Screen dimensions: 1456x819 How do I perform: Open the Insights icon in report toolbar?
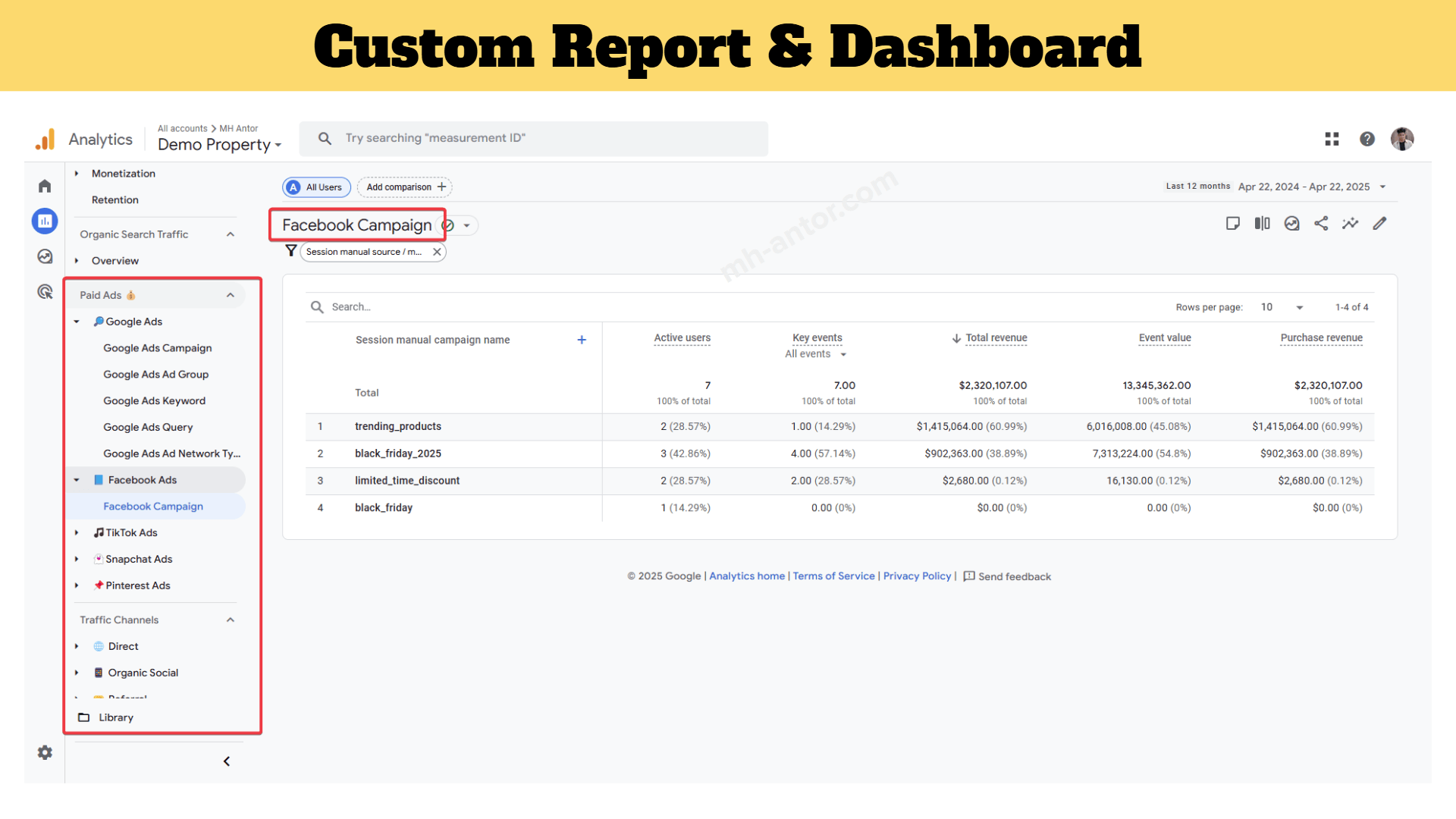pos(1291,223)
